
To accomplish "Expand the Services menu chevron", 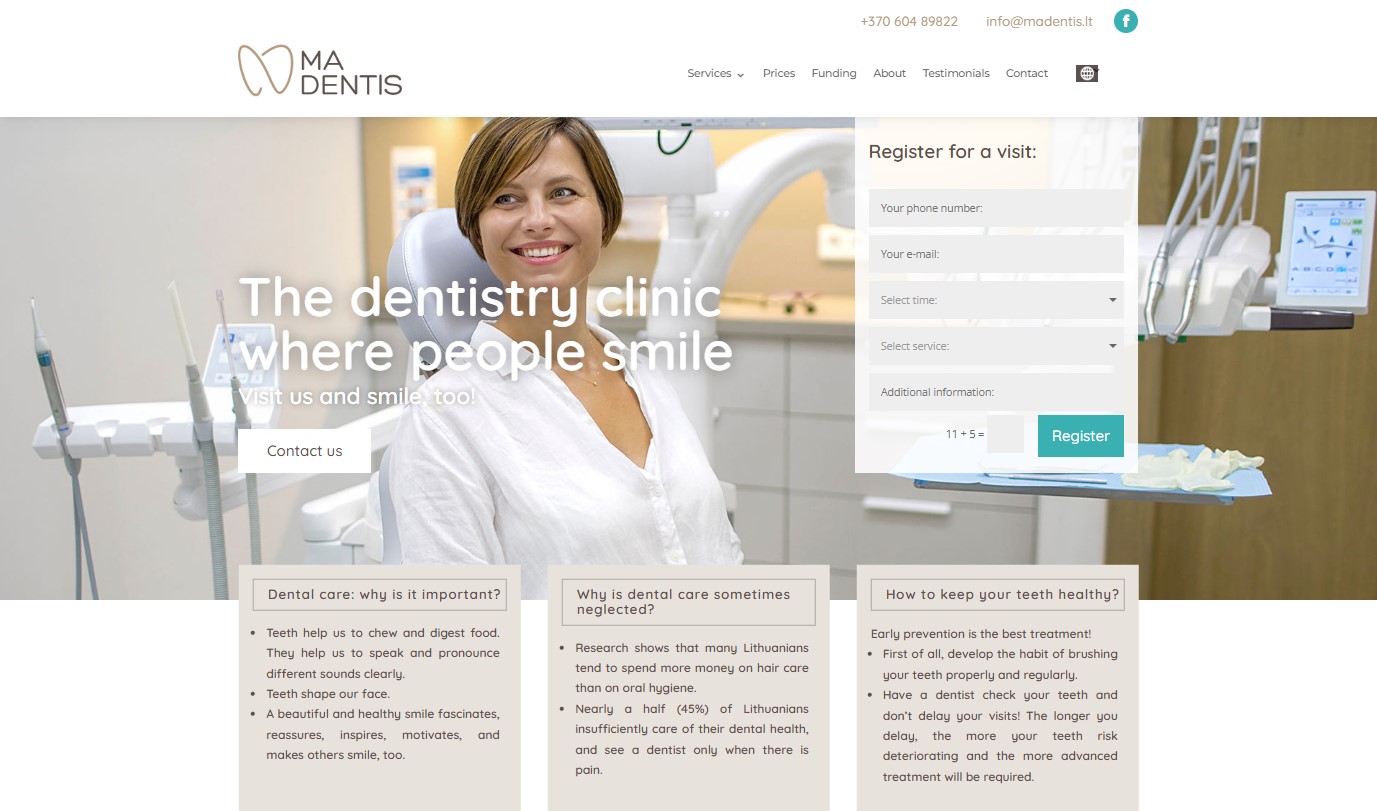I will point(741,74).
